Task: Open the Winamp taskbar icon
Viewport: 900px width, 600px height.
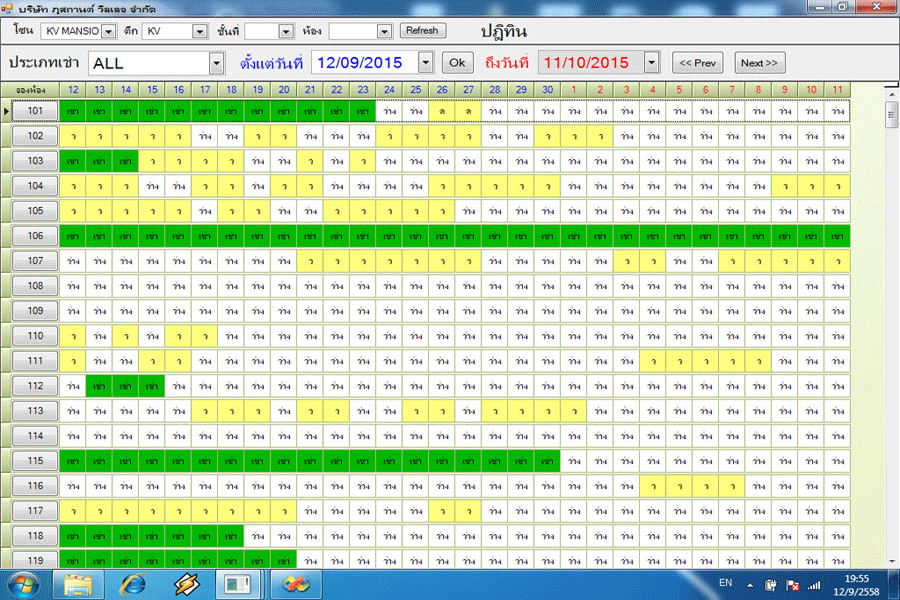Action: tap(186, 583)
